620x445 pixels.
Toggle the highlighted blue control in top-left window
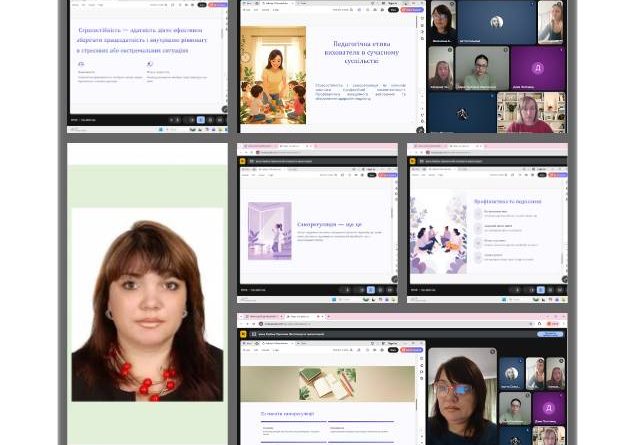tap(200, 120)
